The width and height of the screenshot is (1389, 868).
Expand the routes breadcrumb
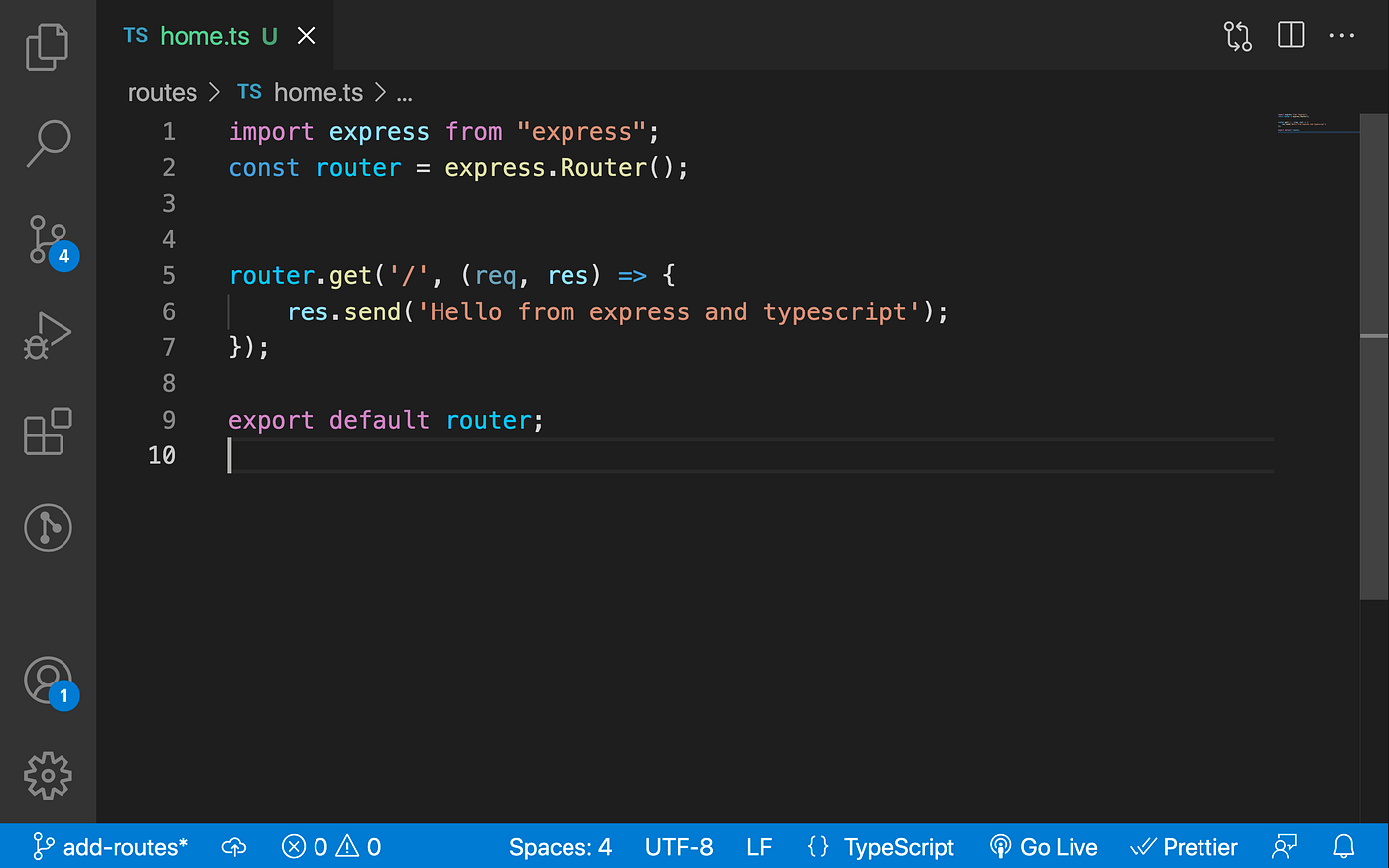pos(162,92)
